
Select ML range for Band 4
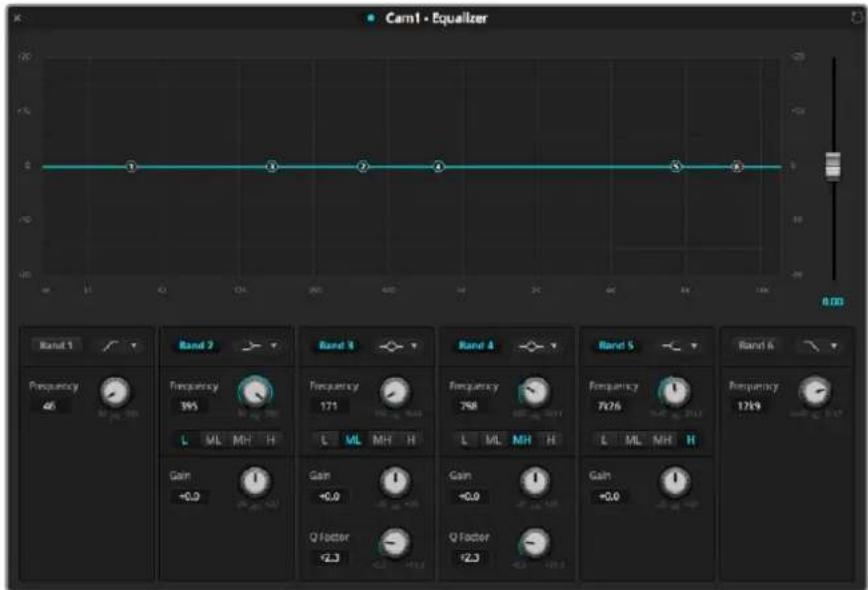click(493, 440)
